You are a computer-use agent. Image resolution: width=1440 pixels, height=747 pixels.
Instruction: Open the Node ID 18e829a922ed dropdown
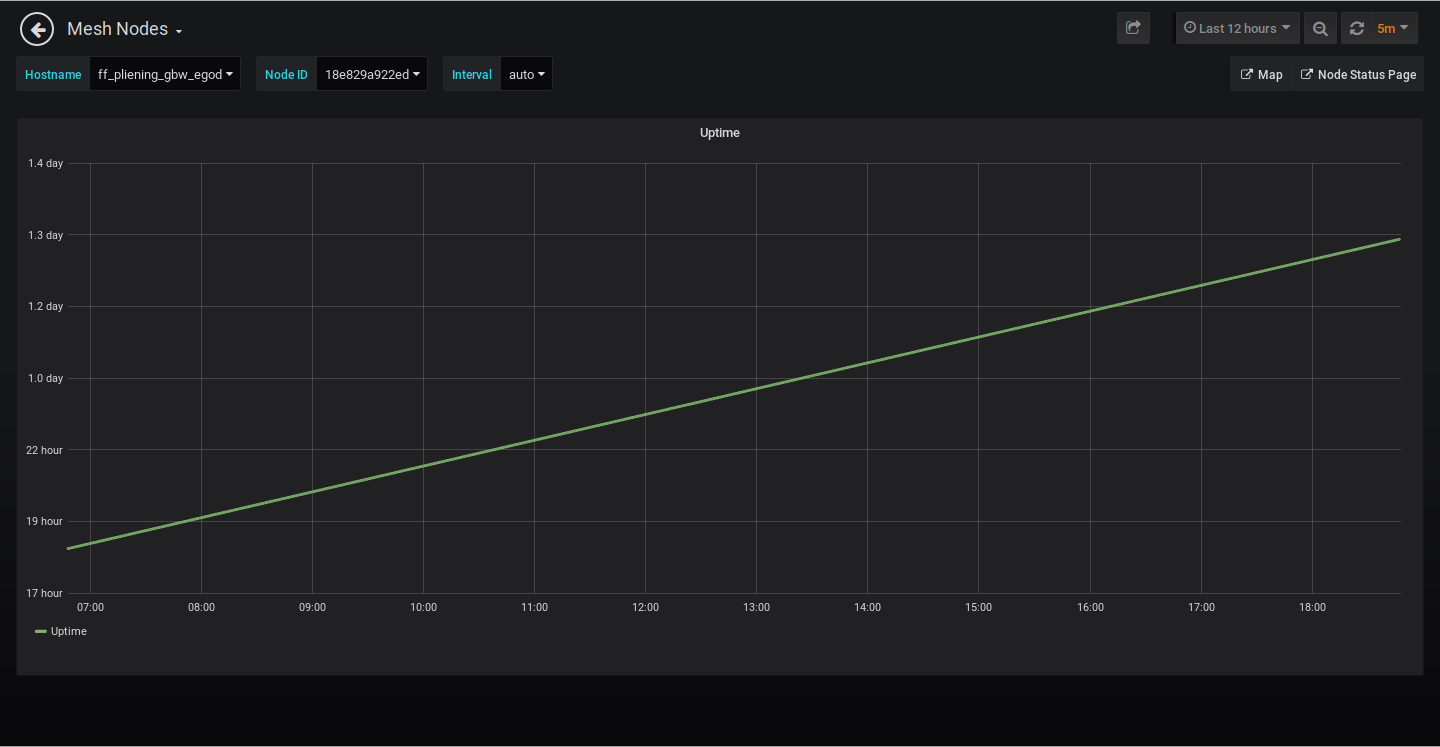point(371,74)
